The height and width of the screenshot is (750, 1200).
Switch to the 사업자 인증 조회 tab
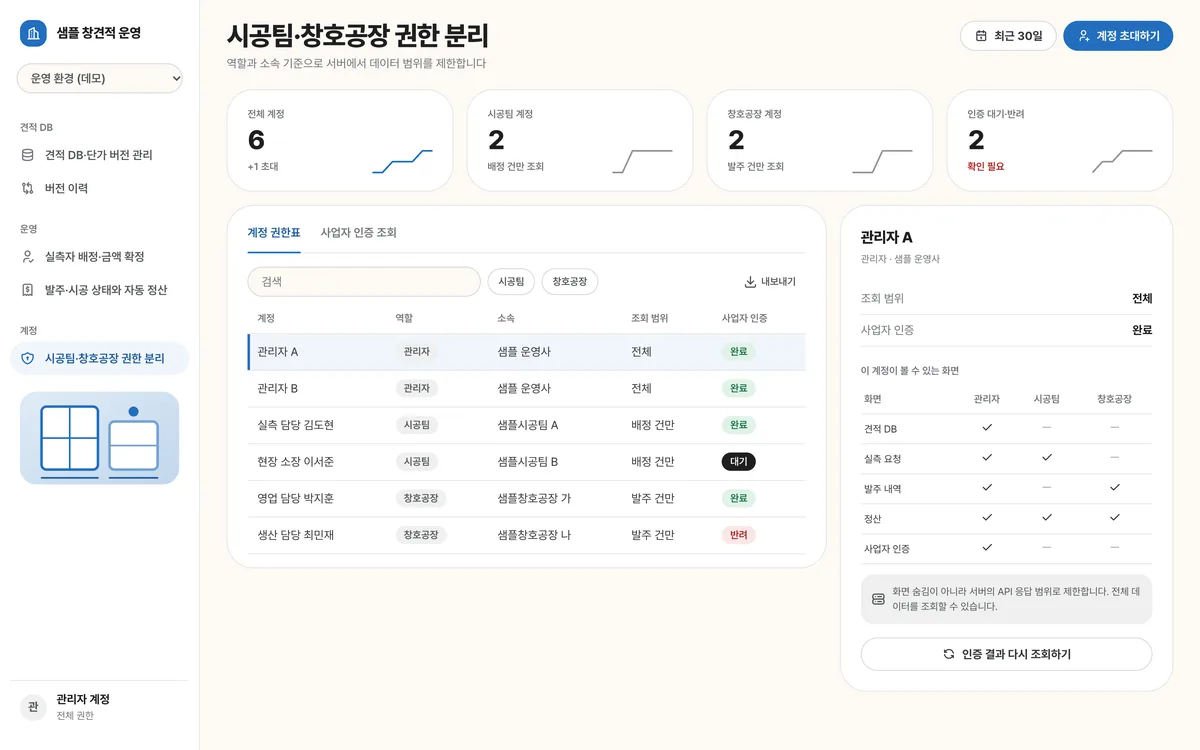[x=359, y=232]
